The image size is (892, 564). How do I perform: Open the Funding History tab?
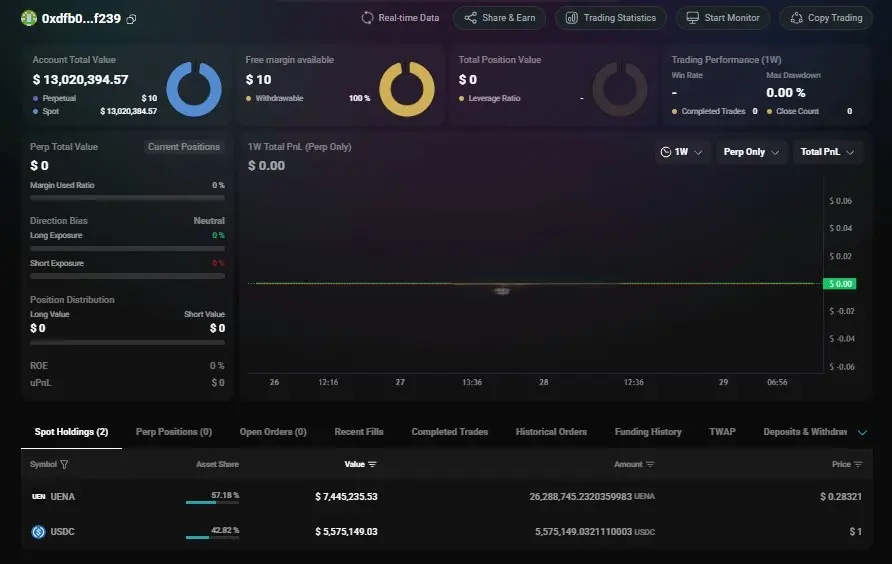648,432
